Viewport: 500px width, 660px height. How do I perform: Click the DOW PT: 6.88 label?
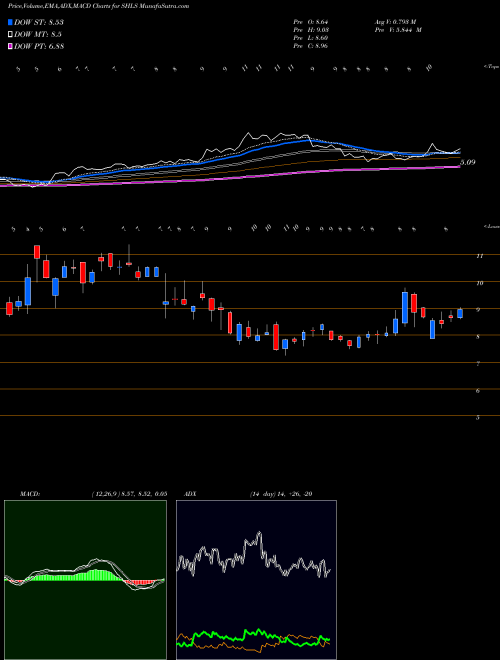click(x=39, y=46)
